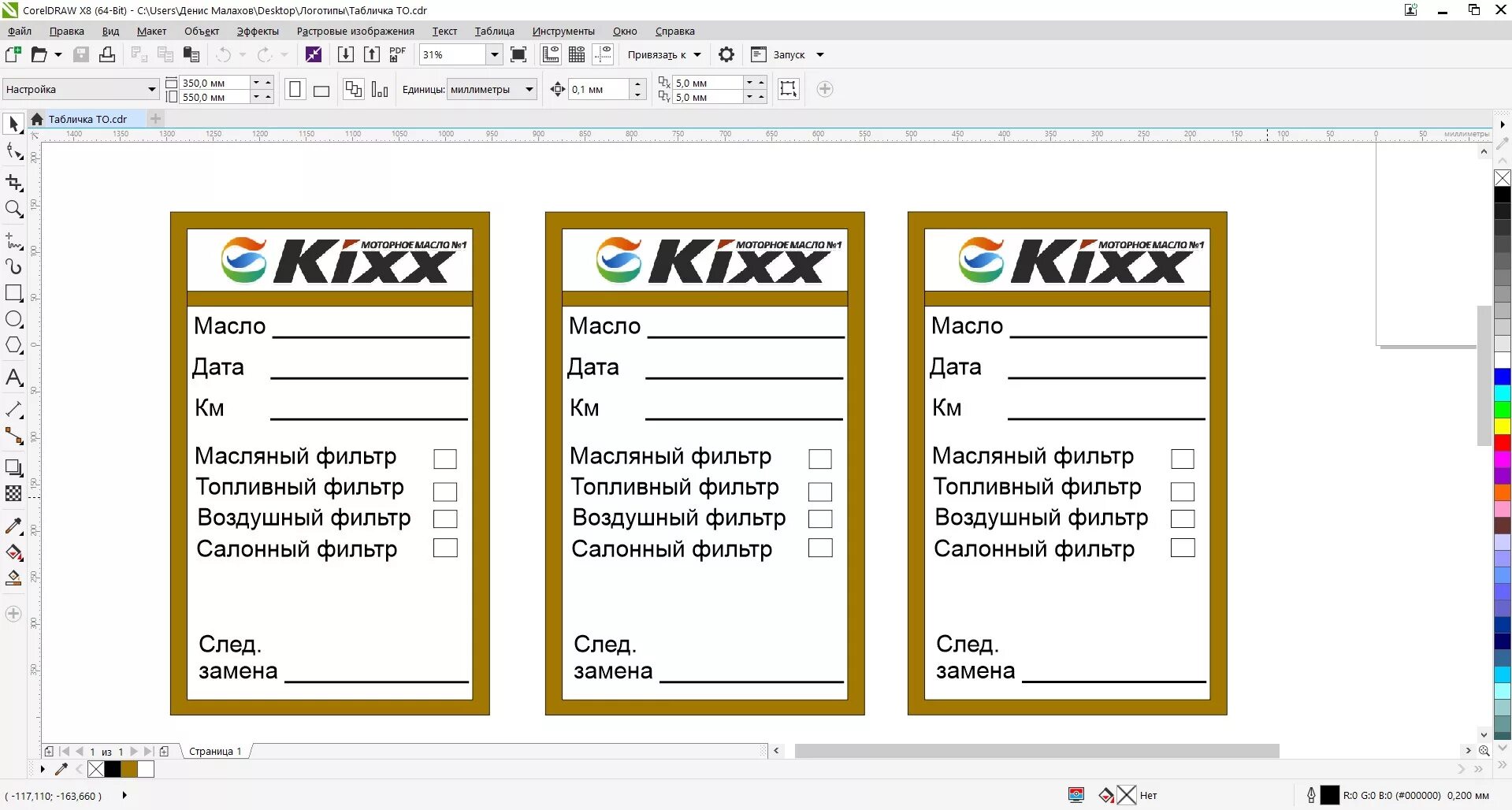Toggle show rulers button
The width and height of the screenshot is (1512, 810).
point(551,54)
